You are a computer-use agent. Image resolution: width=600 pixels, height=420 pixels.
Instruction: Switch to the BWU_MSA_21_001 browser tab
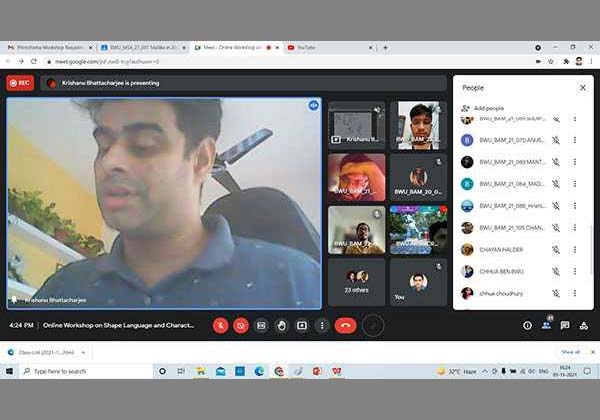[x=142, y=47]
